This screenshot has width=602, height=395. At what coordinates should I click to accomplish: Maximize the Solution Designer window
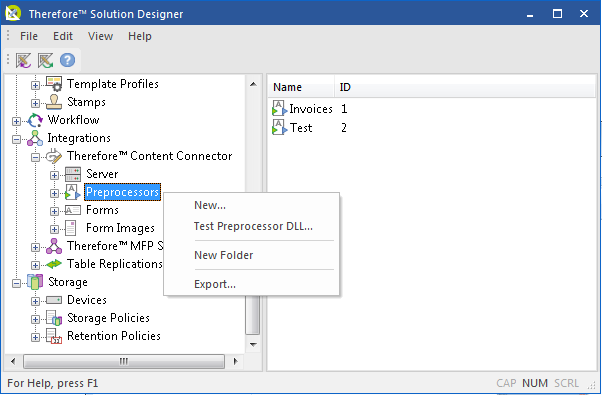[557, 14]
